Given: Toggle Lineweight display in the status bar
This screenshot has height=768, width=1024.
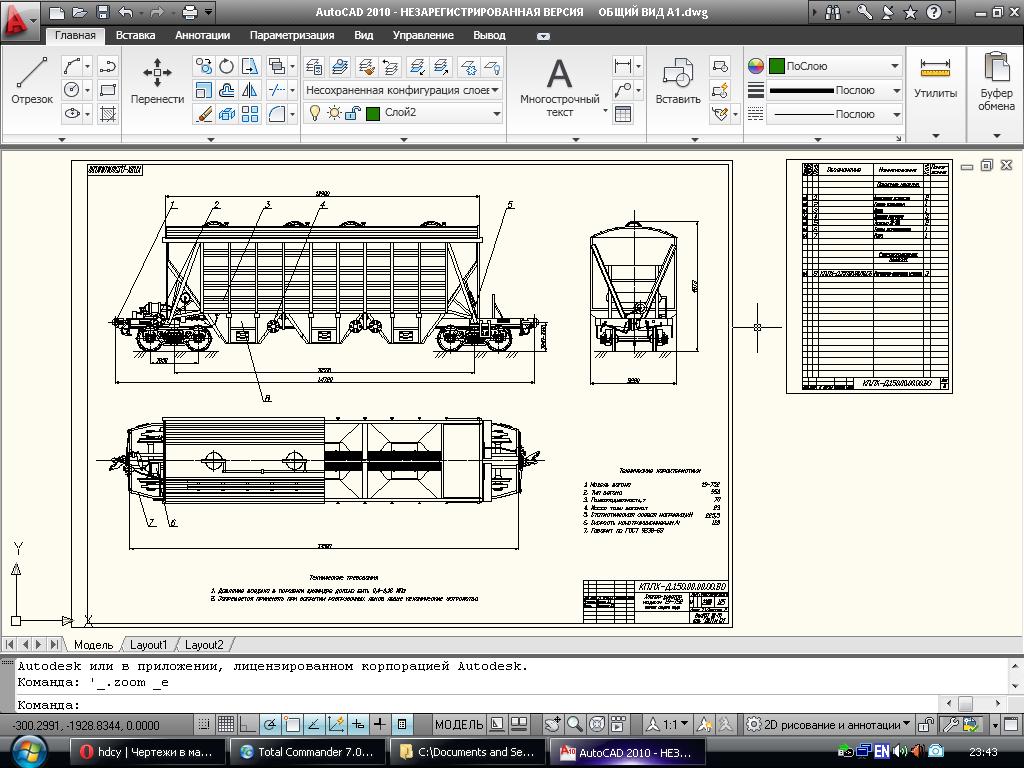Looking at the screenshot, I should point(380,724).
